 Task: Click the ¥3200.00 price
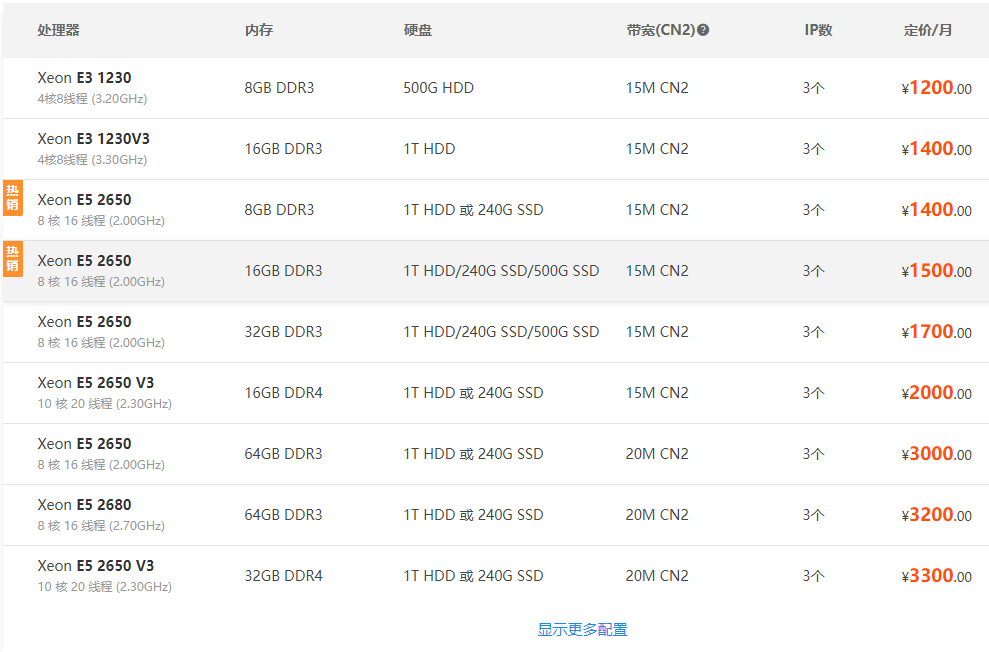click(x=937, y=515)
